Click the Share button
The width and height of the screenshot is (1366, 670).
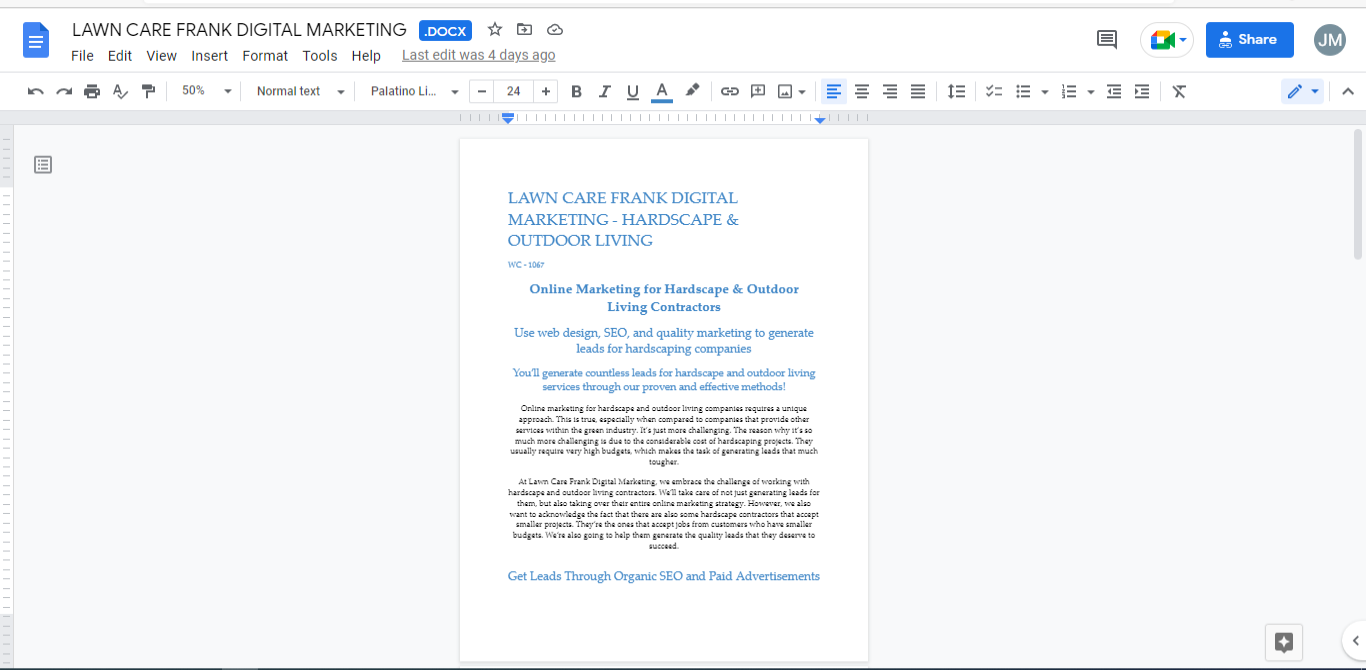pyautogui.click(x=1249, y=40)
